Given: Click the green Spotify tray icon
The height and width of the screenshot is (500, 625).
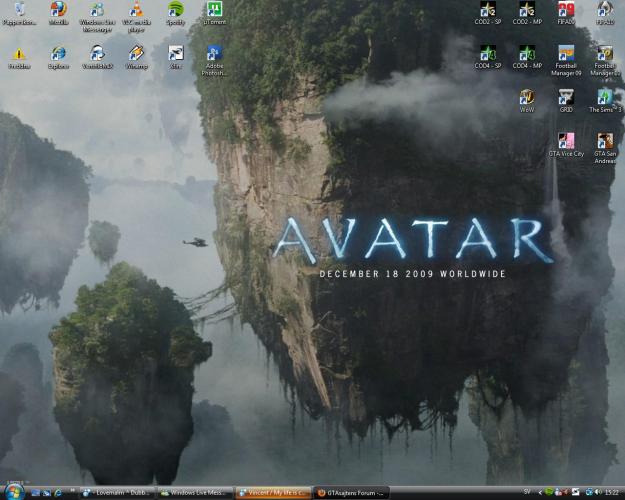Looking at the screenshot, I should tap(549, 493).
